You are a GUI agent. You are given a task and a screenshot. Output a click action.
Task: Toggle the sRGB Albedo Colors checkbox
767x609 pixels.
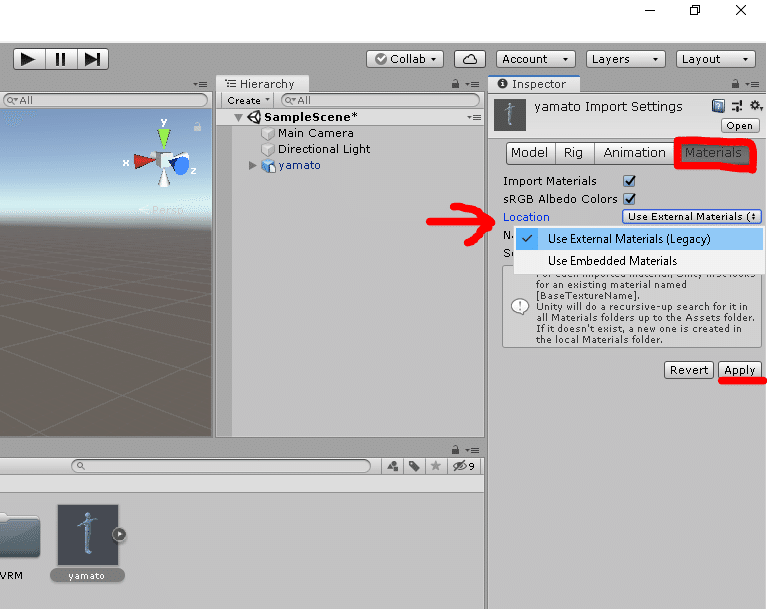(630, 199)
